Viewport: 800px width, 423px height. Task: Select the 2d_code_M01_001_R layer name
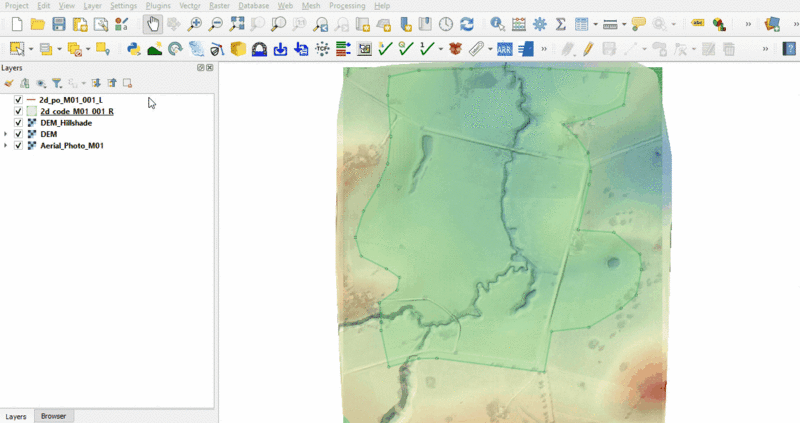coord(76,112)
